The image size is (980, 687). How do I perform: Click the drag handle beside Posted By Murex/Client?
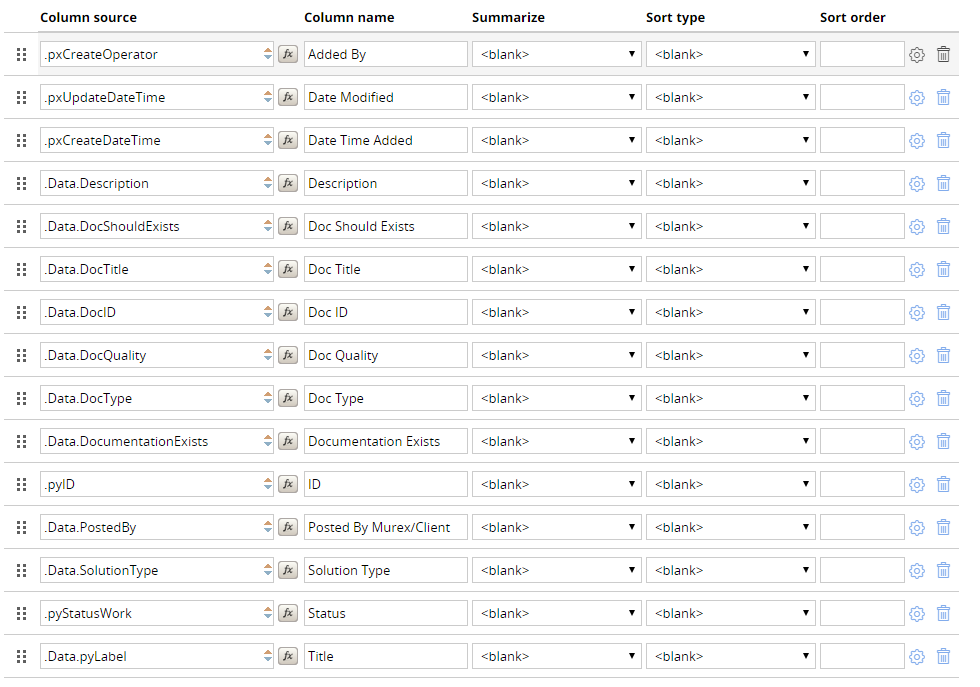click(21, 527)
